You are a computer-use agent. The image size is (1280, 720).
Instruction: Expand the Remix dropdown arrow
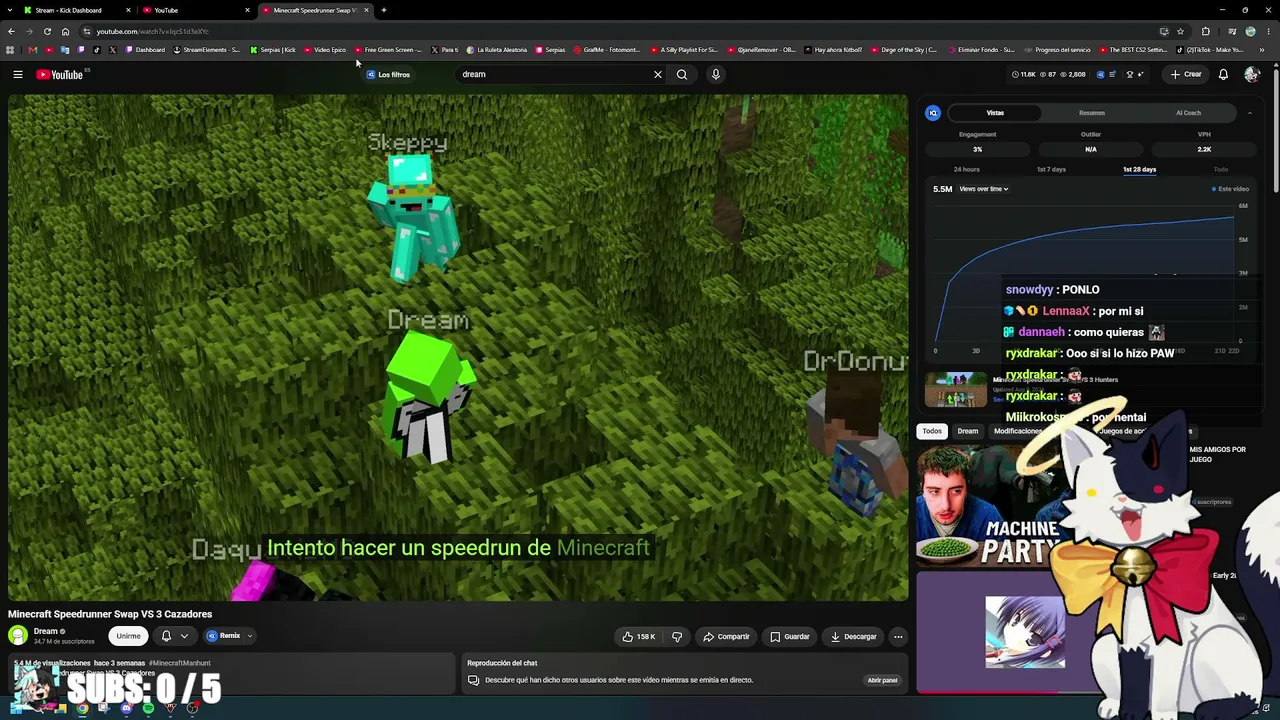tap(250, 636)
